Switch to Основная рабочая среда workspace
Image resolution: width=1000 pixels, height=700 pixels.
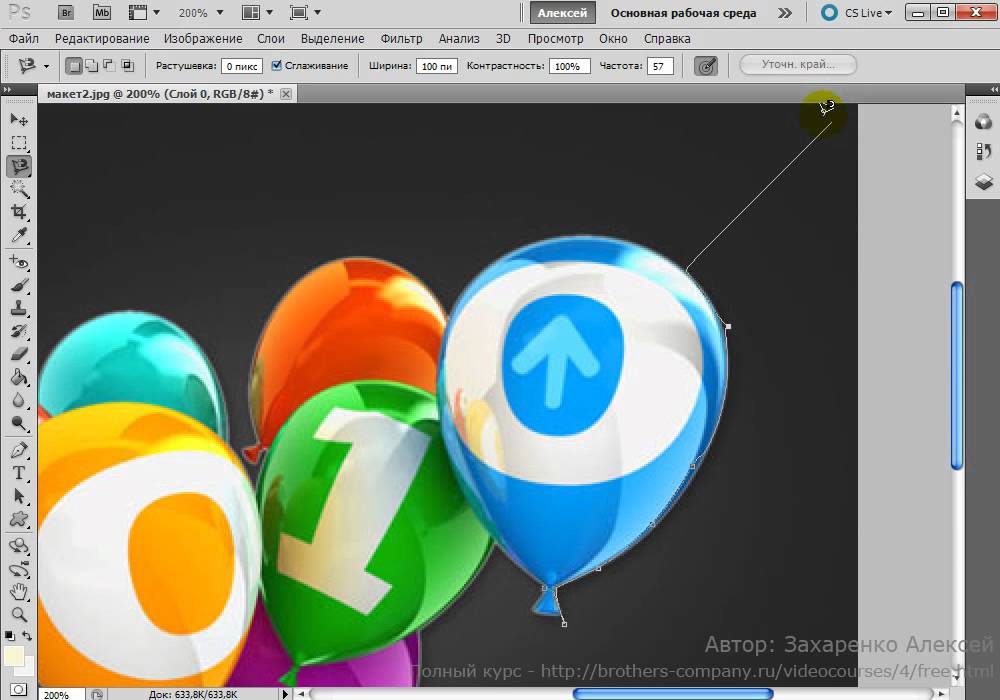click(683, 13)
